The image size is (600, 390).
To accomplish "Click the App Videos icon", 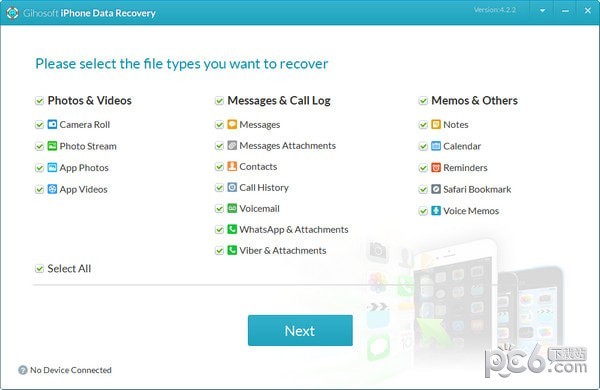I will tap(52, 189).
